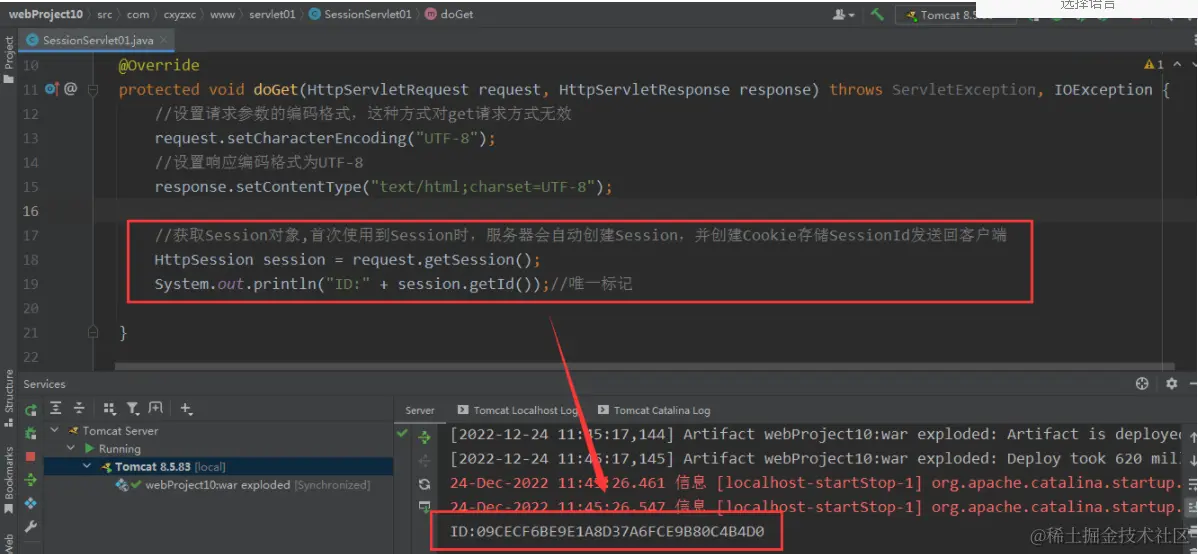The width and height of the screenshot is (1198, 554).
Task: Fold the doGet method at line 11
Action: (93, 89)
